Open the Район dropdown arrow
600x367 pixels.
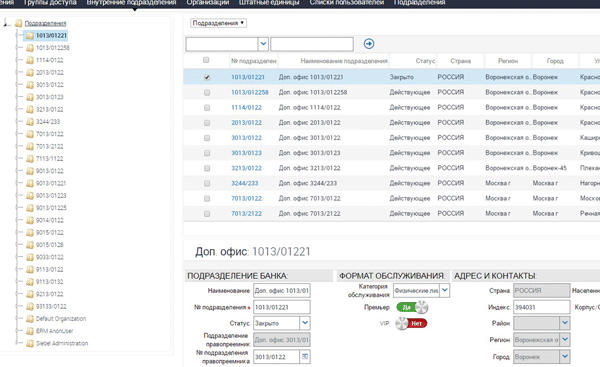(565, 323)
